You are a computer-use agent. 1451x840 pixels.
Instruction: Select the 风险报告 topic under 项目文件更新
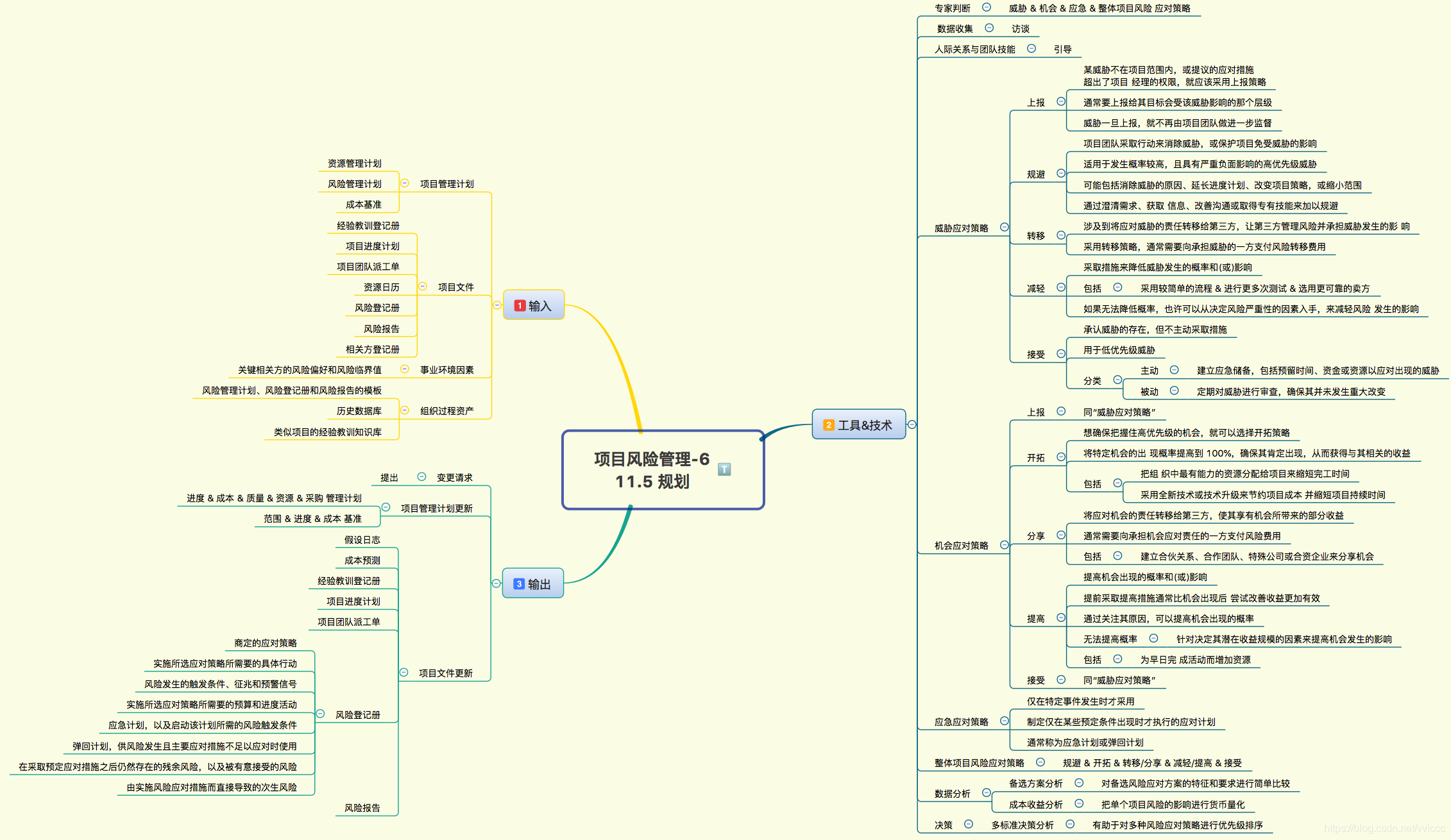(x=362, y=808)
